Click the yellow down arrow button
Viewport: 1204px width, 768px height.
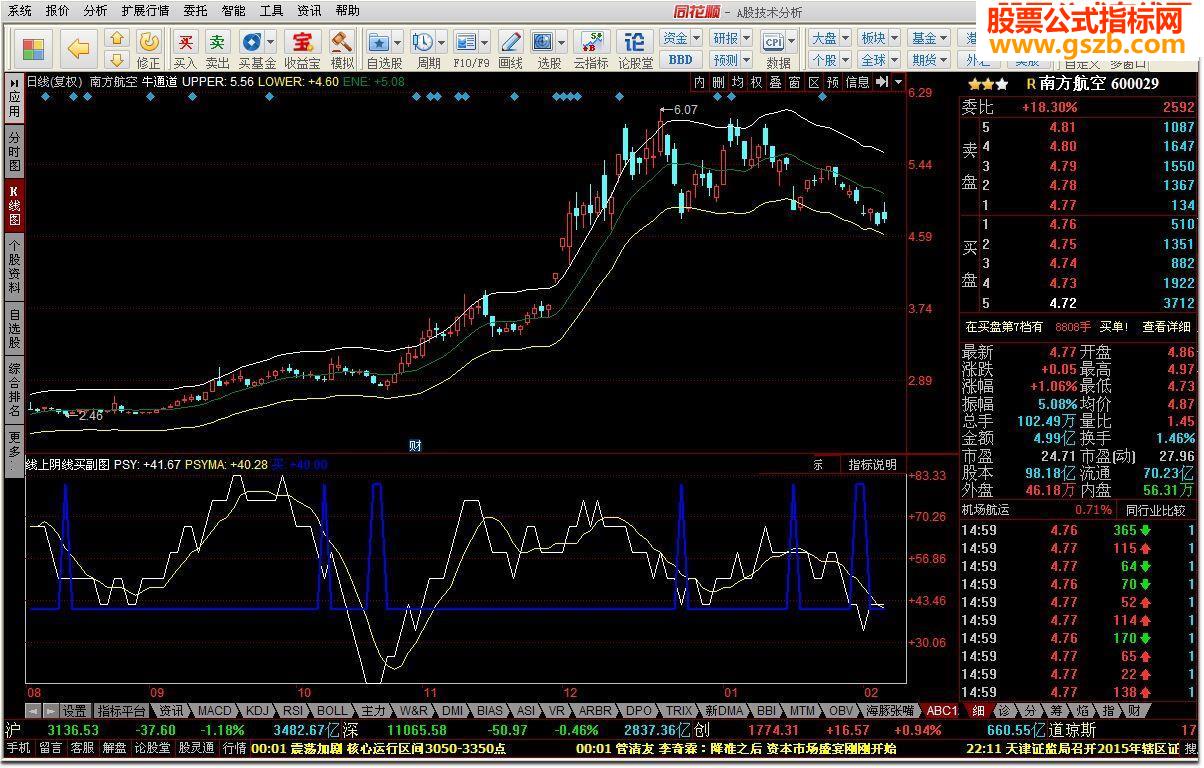pyautogui.click(x=116, y=58)
